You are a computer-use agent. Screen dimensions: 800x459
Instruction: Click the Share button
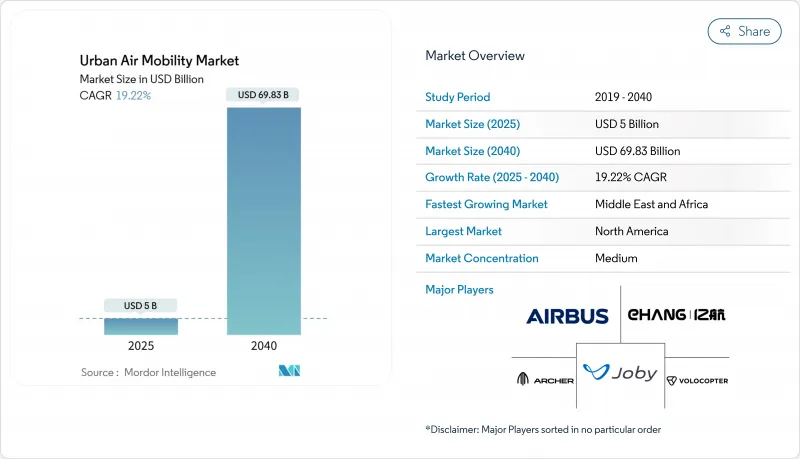(744, 31)
